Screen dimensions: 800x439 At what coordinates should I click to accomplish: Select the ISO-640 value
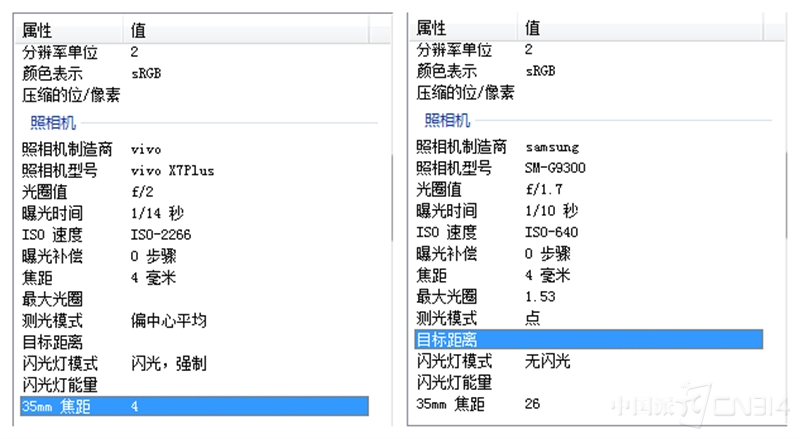[x=552, y=232]
